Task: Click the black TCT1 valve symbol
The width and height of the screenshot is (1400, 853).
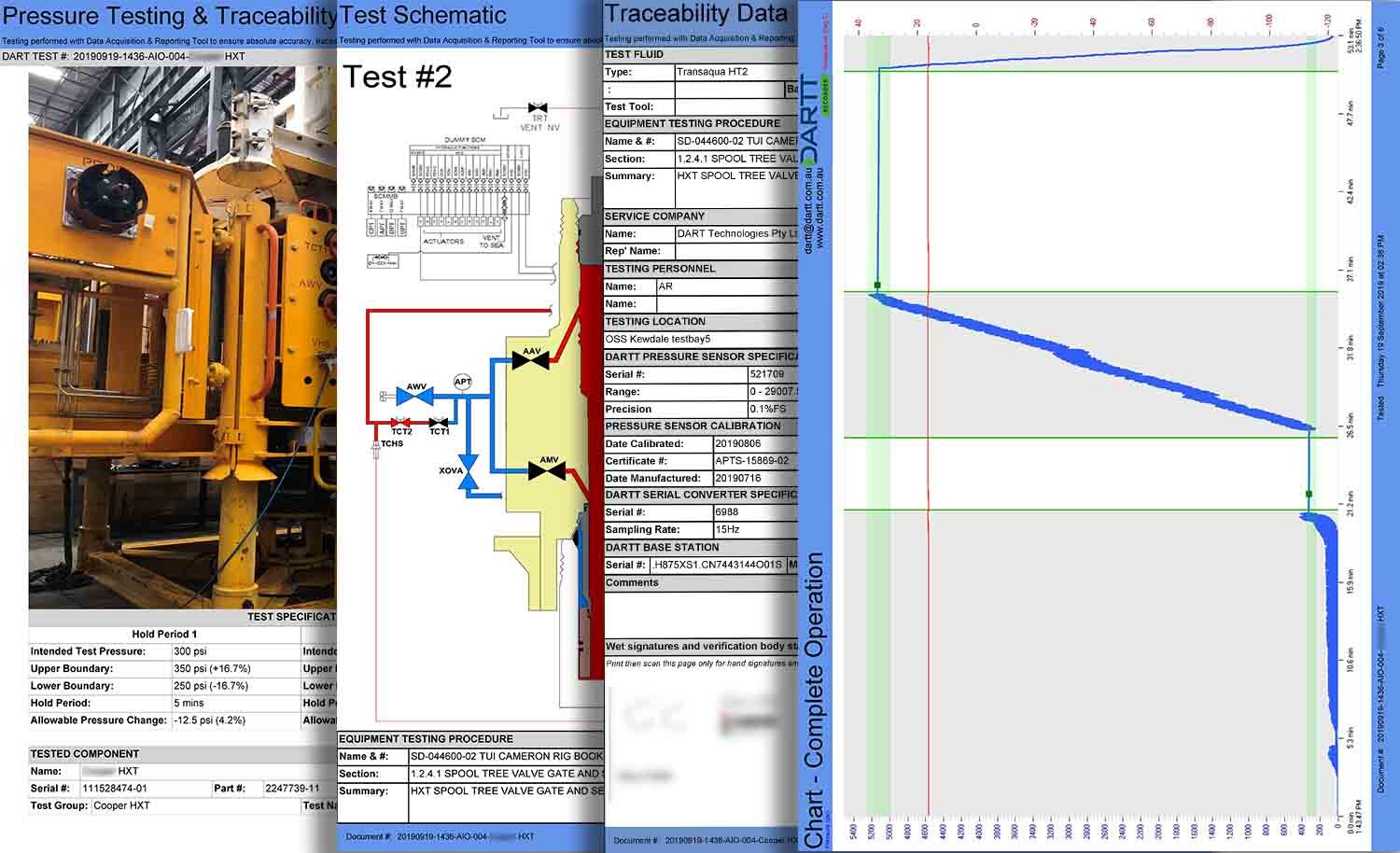Action: (440, 423)
